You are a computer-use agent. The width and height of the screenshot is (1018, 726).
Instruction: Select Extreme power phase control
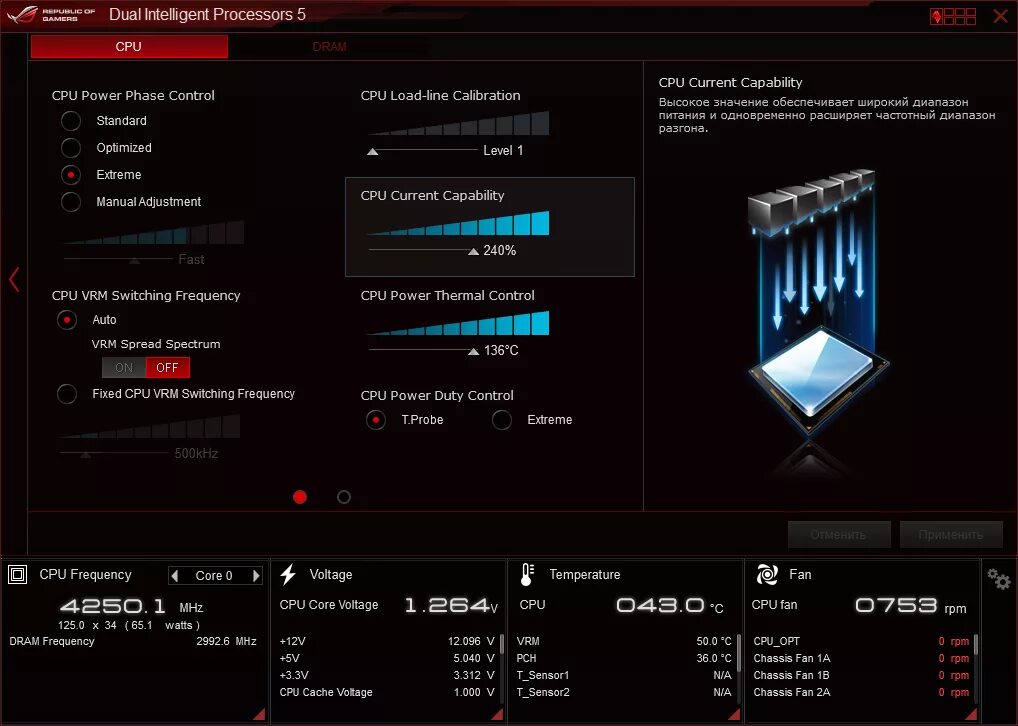click(x=71, y=175)
